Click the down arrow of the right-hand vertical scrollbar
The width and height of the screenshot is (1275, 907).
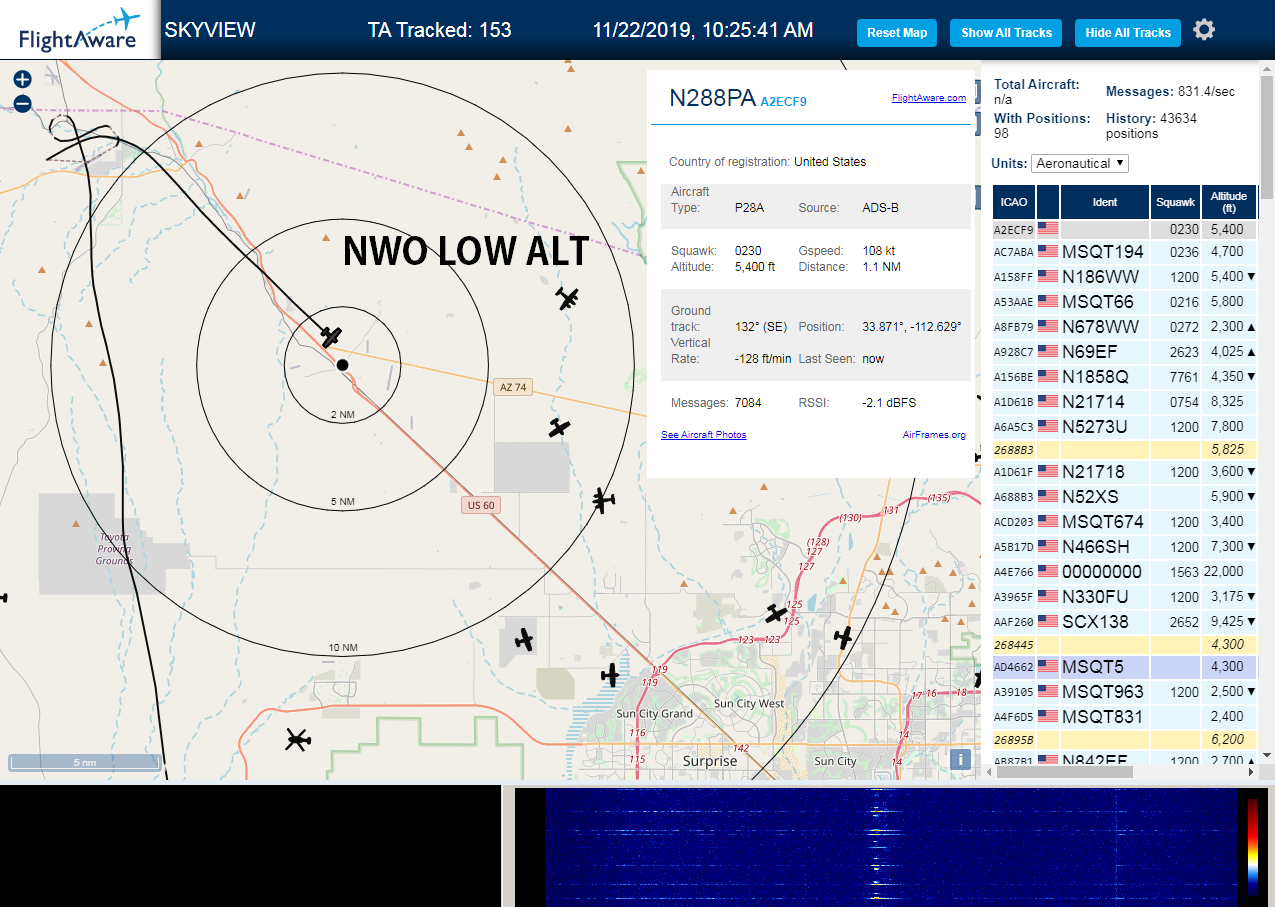pyautogui.click(x=1267, y=755)
